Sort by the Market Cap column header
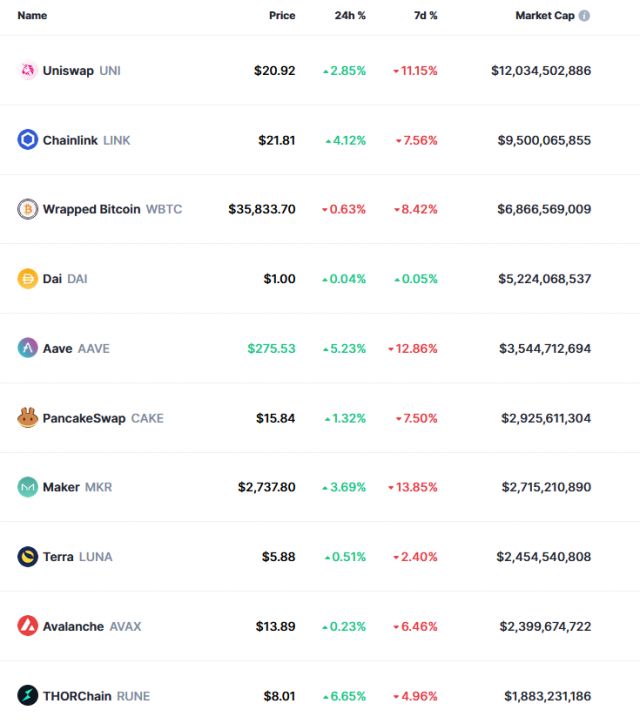Image resolution: width=640 pixels, height=724 pixels. 544,16
